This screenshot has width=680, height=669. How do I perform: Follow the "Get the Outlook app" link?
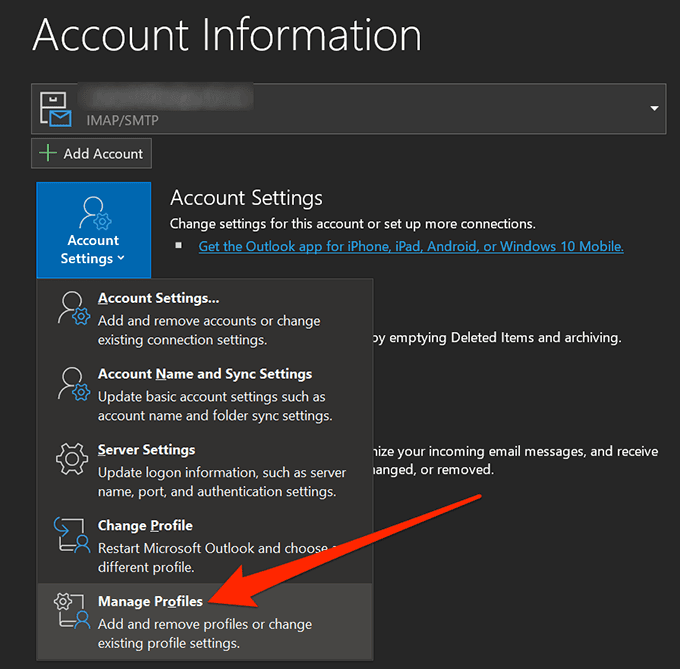411,246
